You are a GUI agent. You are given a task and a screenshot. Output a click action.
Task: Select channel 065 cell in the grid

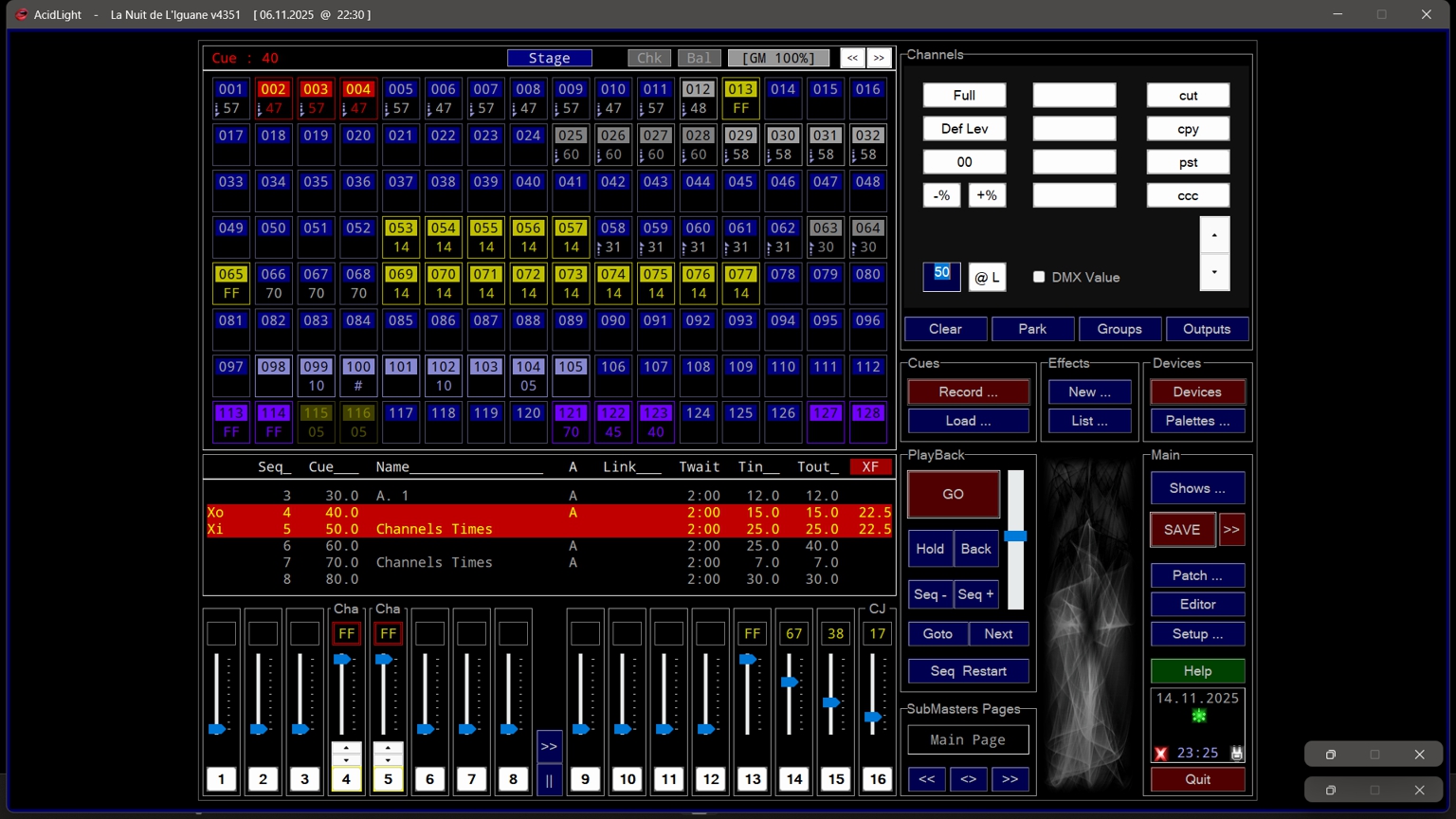[231, 283]
